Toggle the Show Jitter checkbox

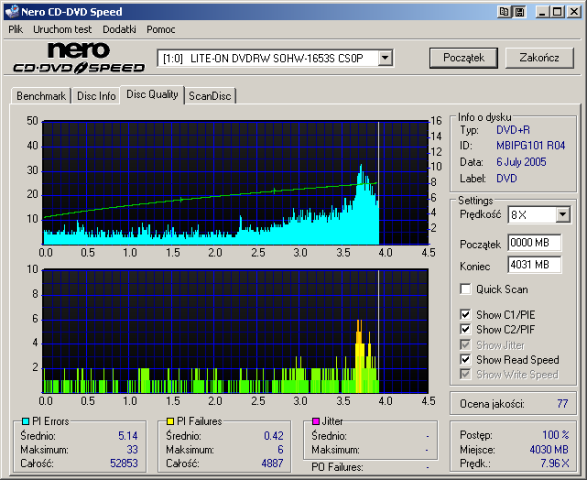465,344
